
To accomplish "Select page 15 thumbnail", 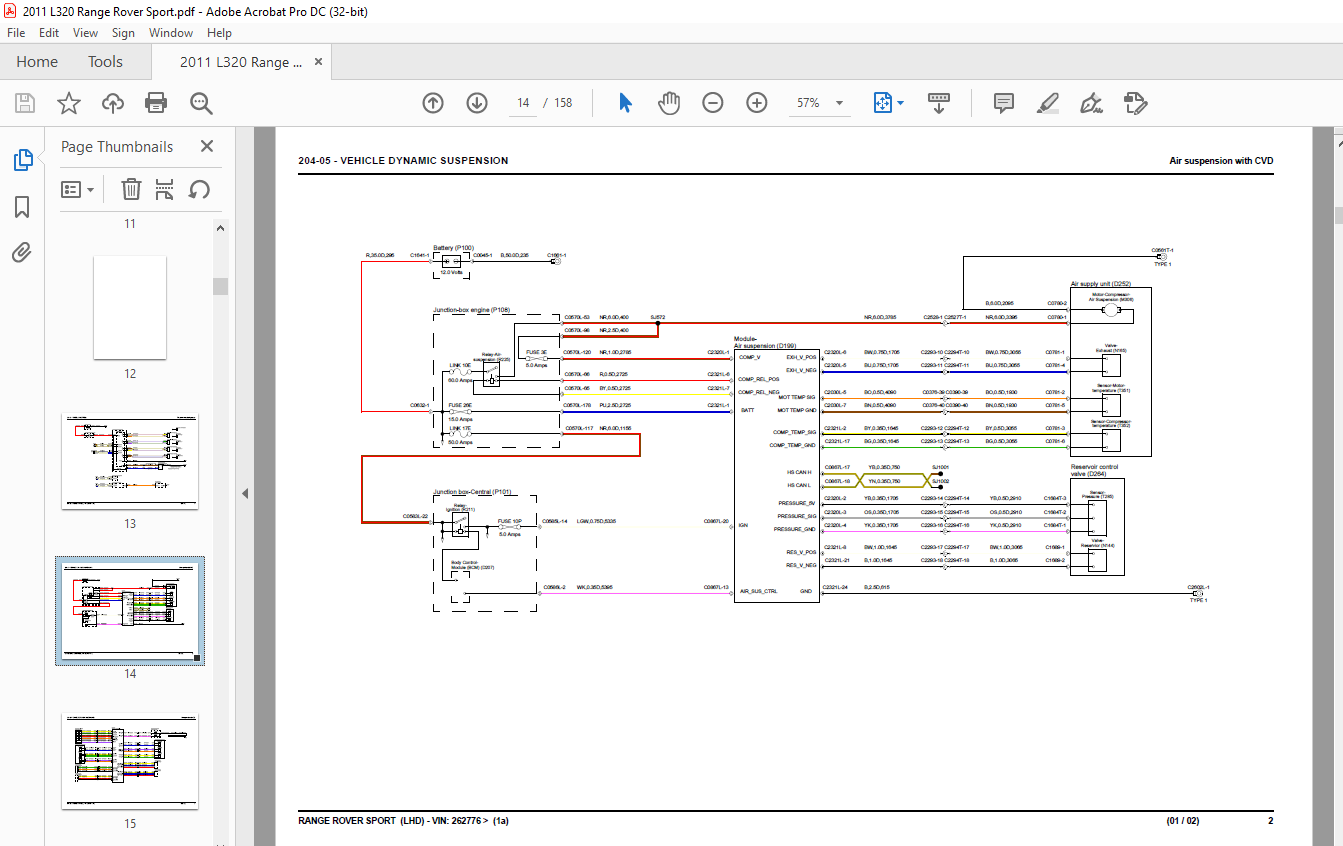I will click(130, 761).
